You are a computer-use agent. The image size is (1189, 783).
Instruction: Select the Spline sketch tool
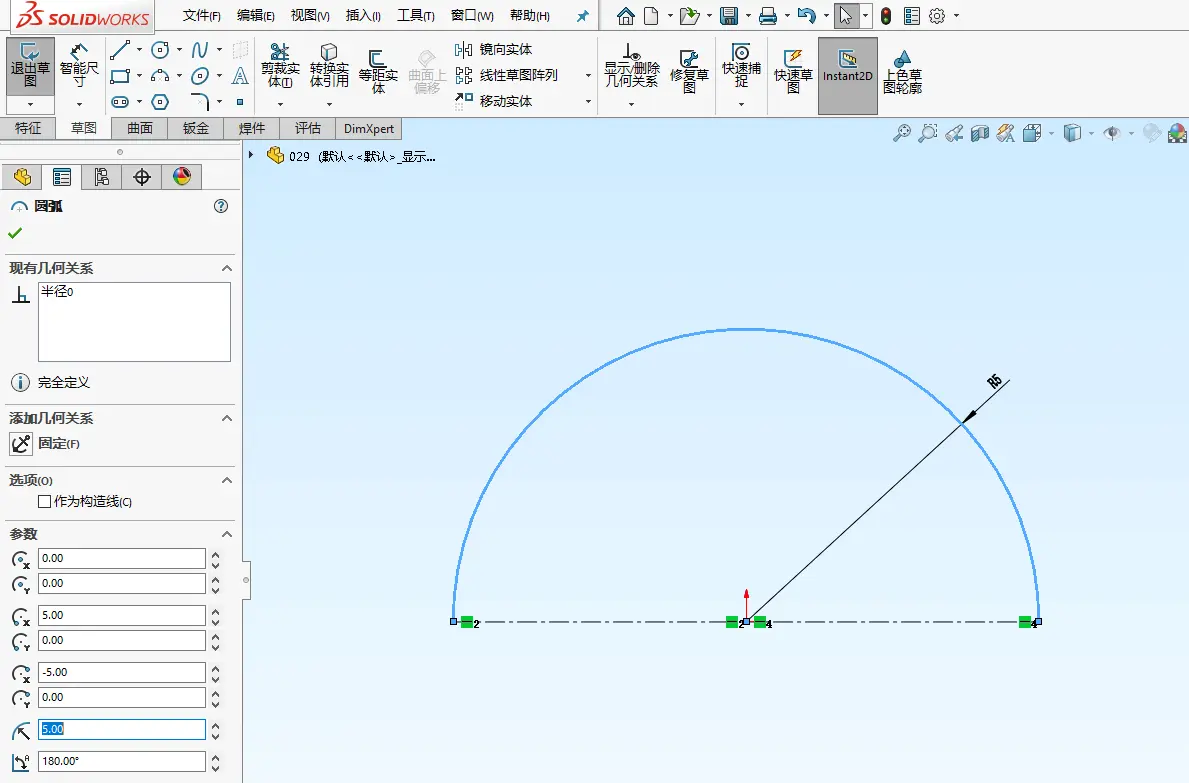coord(199,51)
